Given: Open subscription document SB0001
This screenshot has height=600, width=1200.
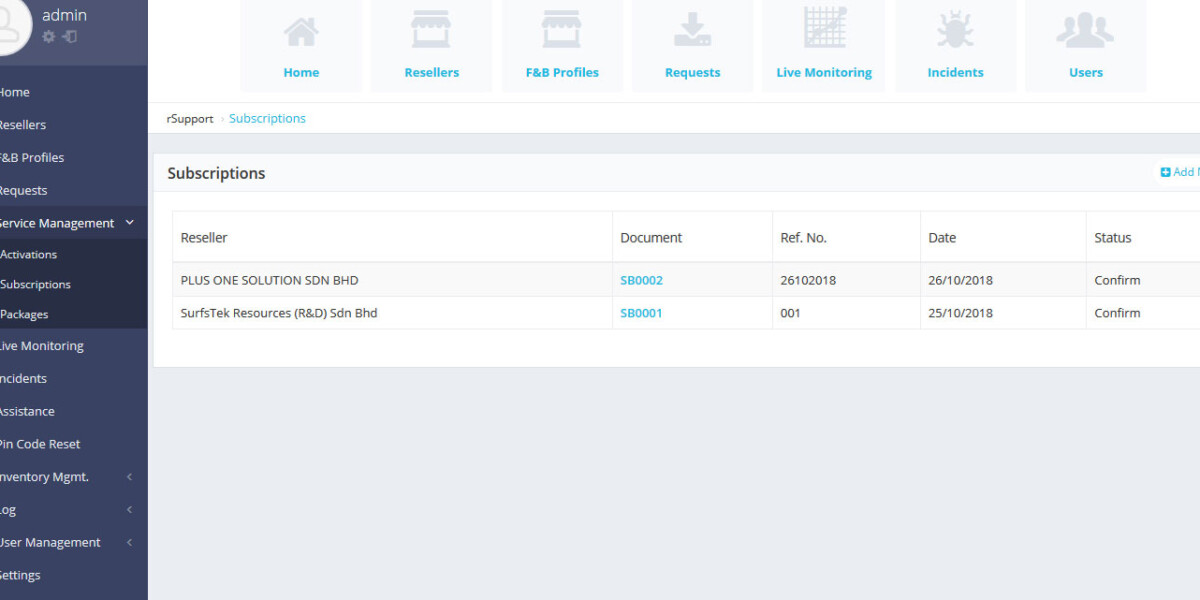Looking at the screenshot, I should (x=641, y=313).
